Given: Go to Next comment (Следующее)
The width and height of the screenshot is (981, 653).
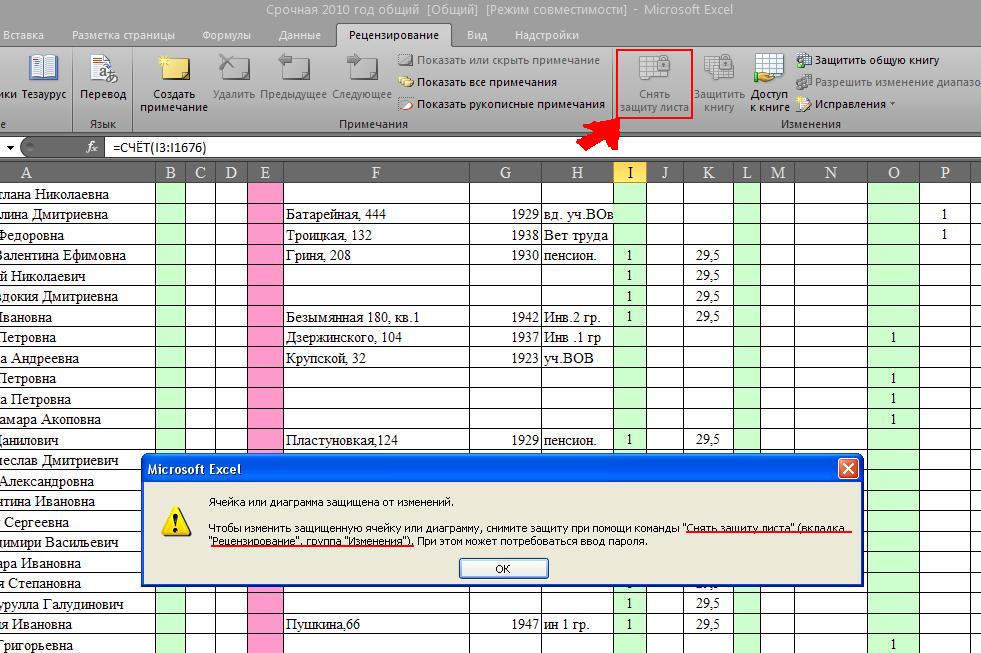Looking at the screenshot, I should point(361,70).
